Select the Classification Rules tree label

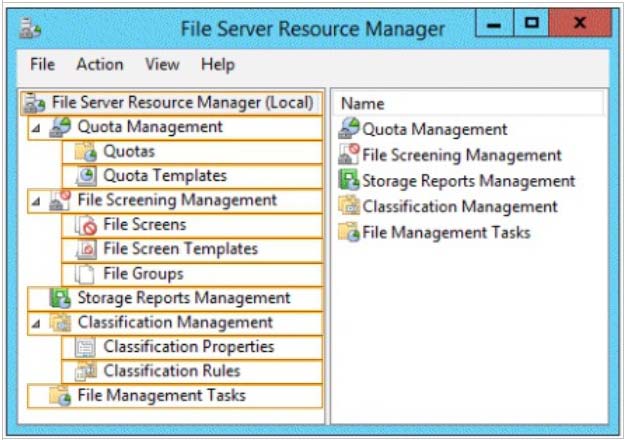pyautogui.click(x=172, y=371)
